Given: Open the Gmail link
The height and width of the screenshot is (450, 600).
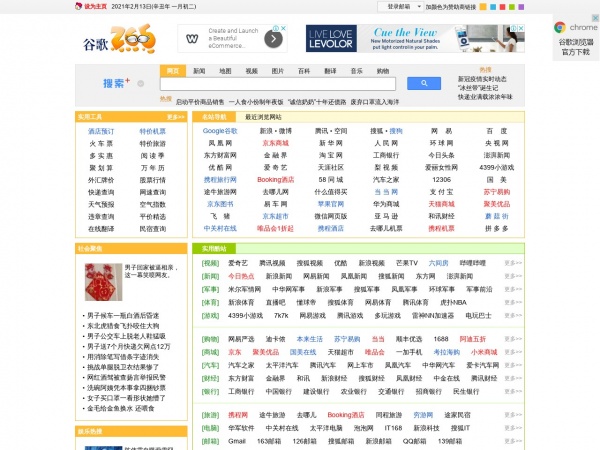Looking at the screenshot, I should click(x=236, y=441).
